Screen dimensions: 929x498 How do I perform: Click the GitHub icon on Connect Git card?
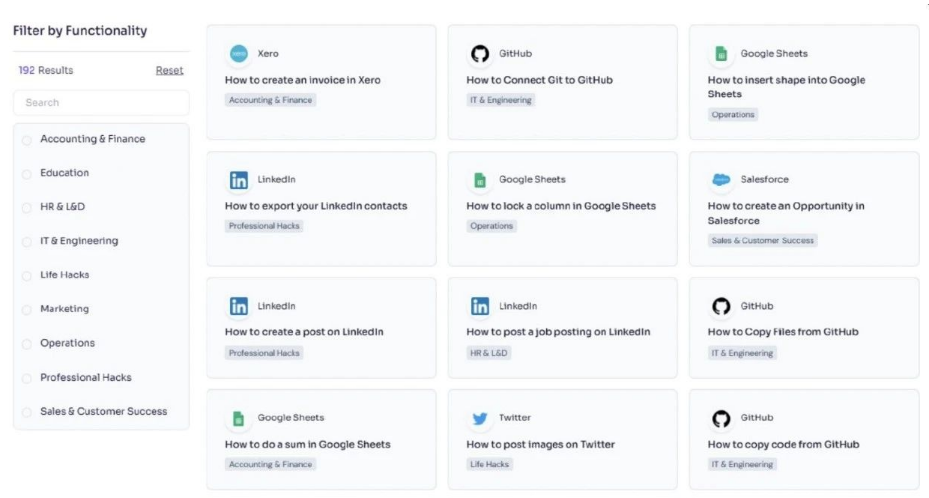(480, 54)
